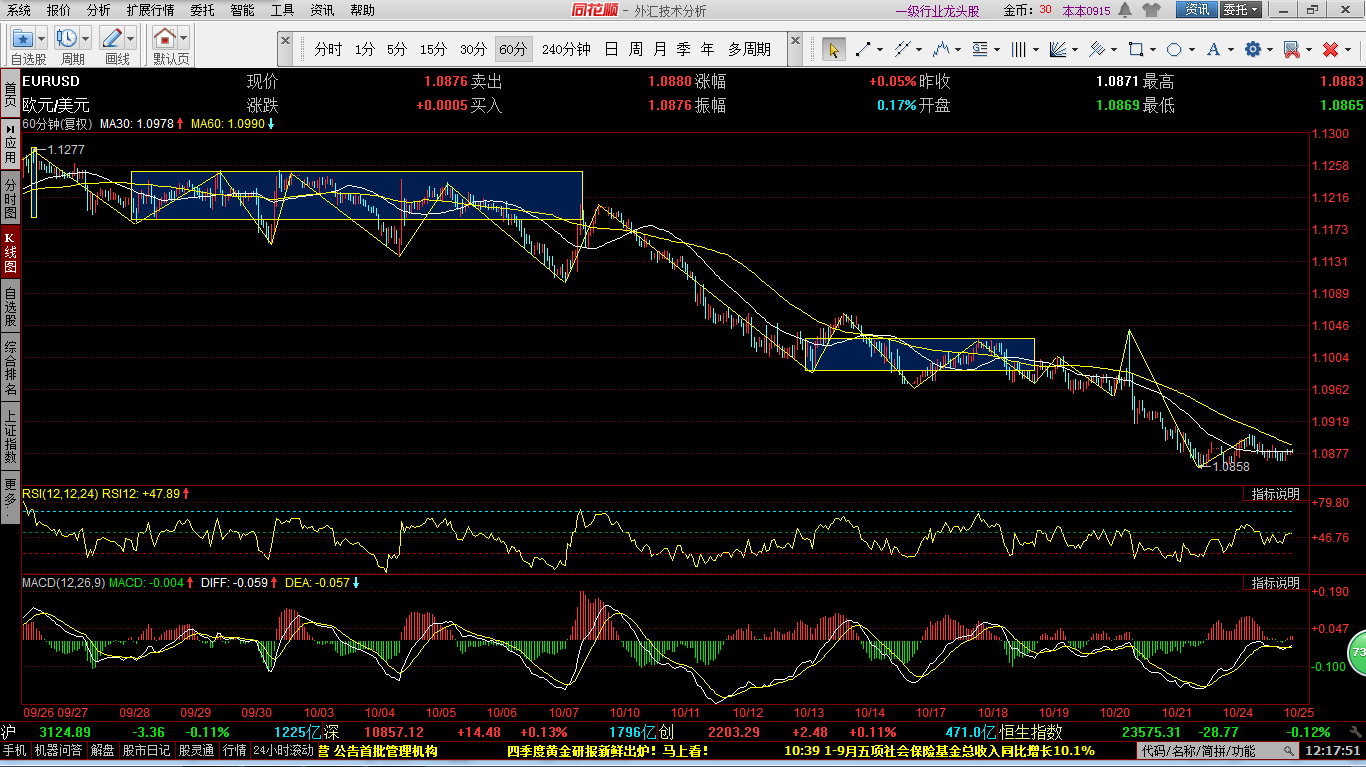The height and width of the screenshot is (767, 1366).
Task: Select the K线图 sidebar tab
Action: click(10, 252)
